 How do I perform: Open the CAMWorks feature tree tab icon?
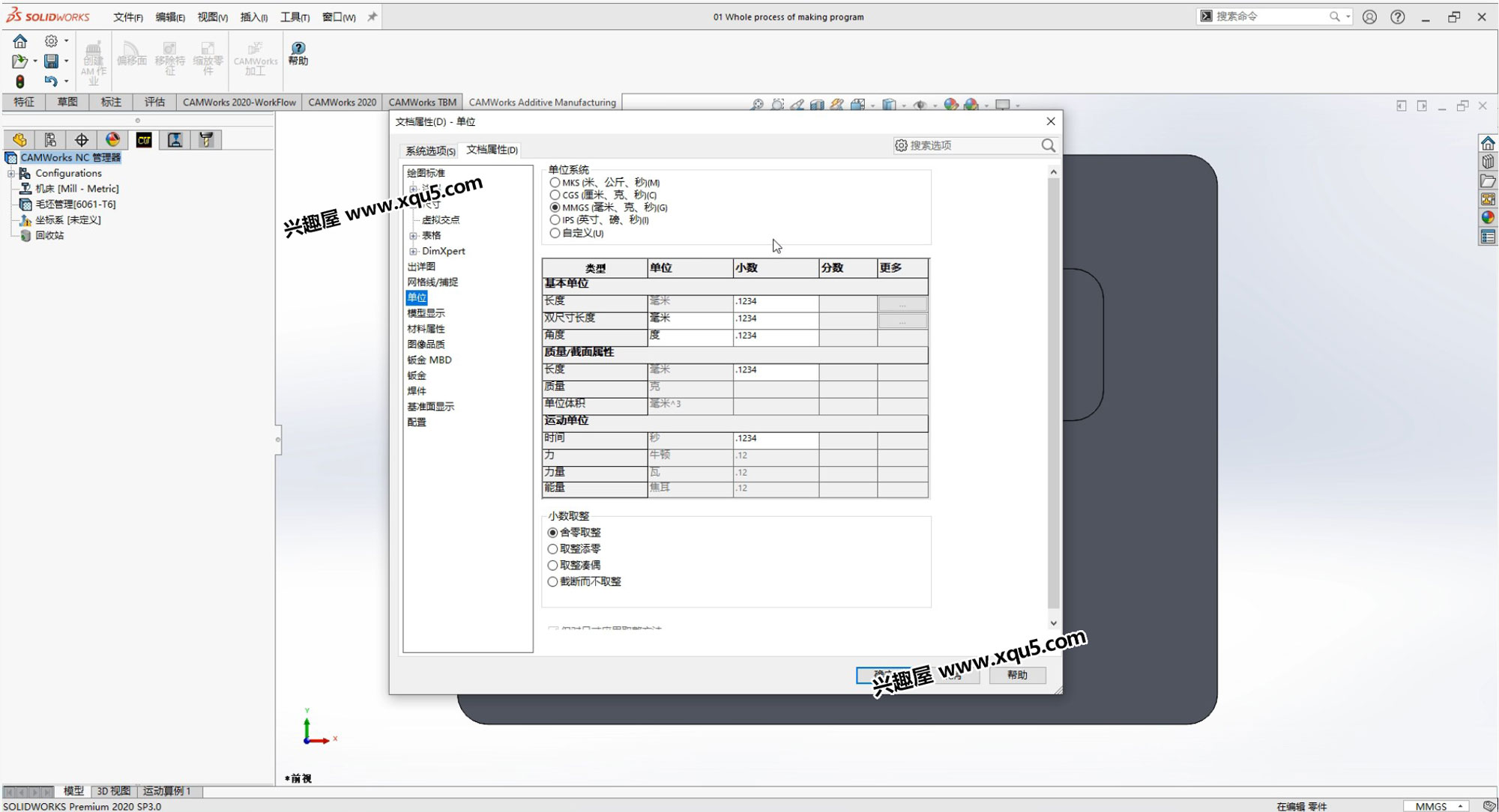click(x=144, y=139)
